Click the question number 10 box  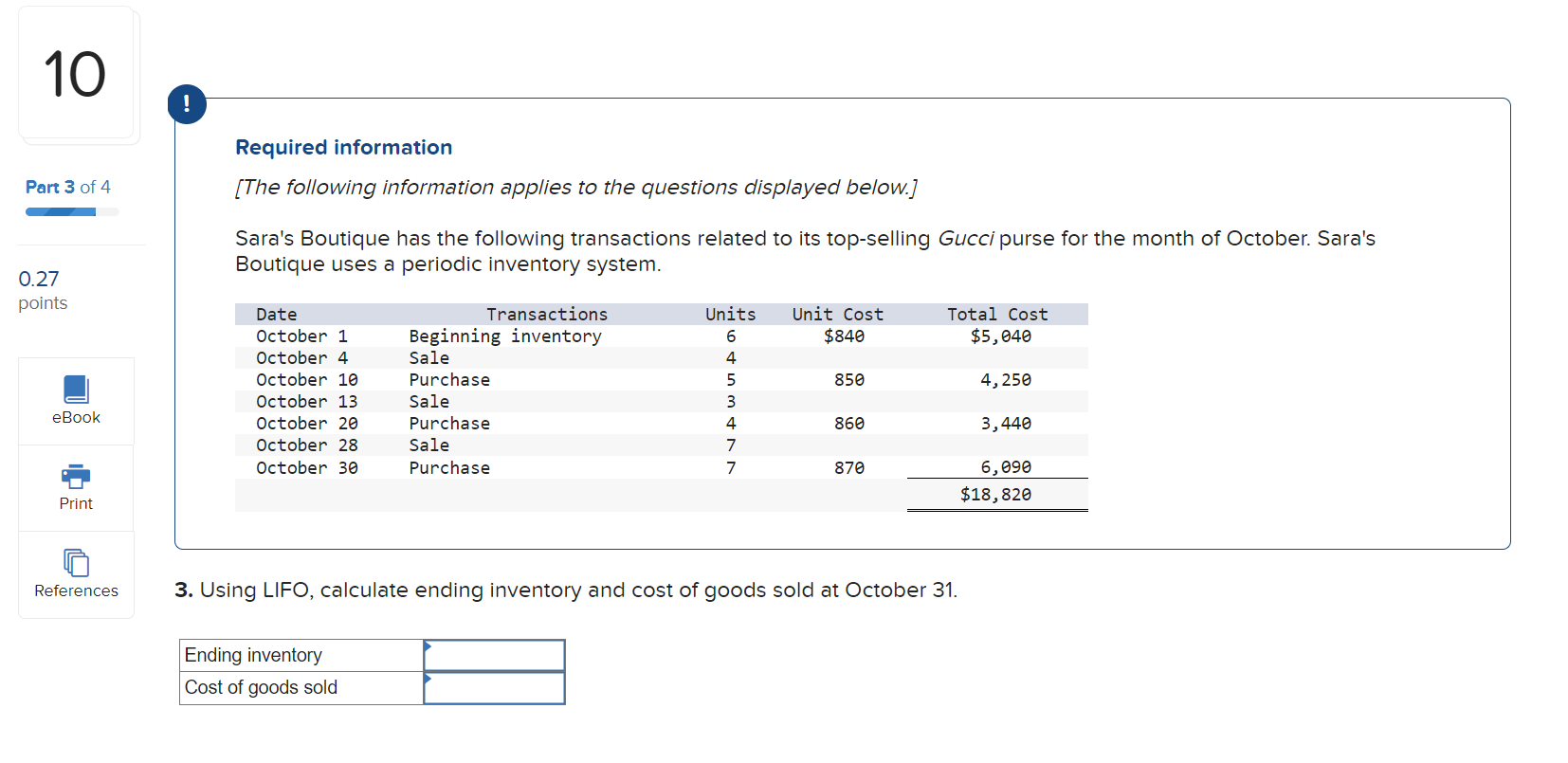75,74
